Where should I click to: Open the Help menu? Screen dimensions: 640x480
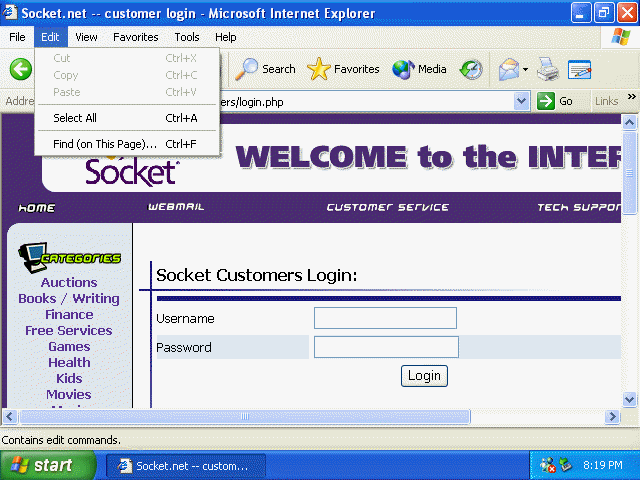point(225,37)
